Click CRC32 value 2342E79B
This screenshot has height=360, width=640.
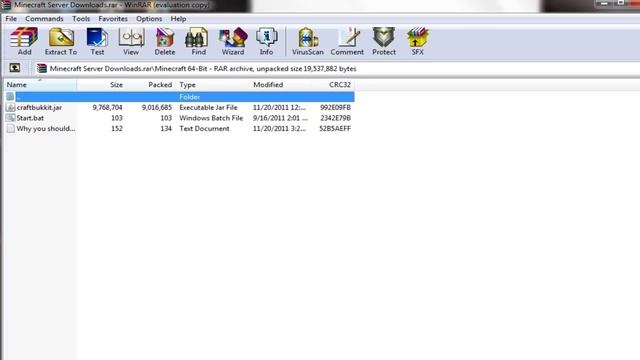tap(335, 118)
